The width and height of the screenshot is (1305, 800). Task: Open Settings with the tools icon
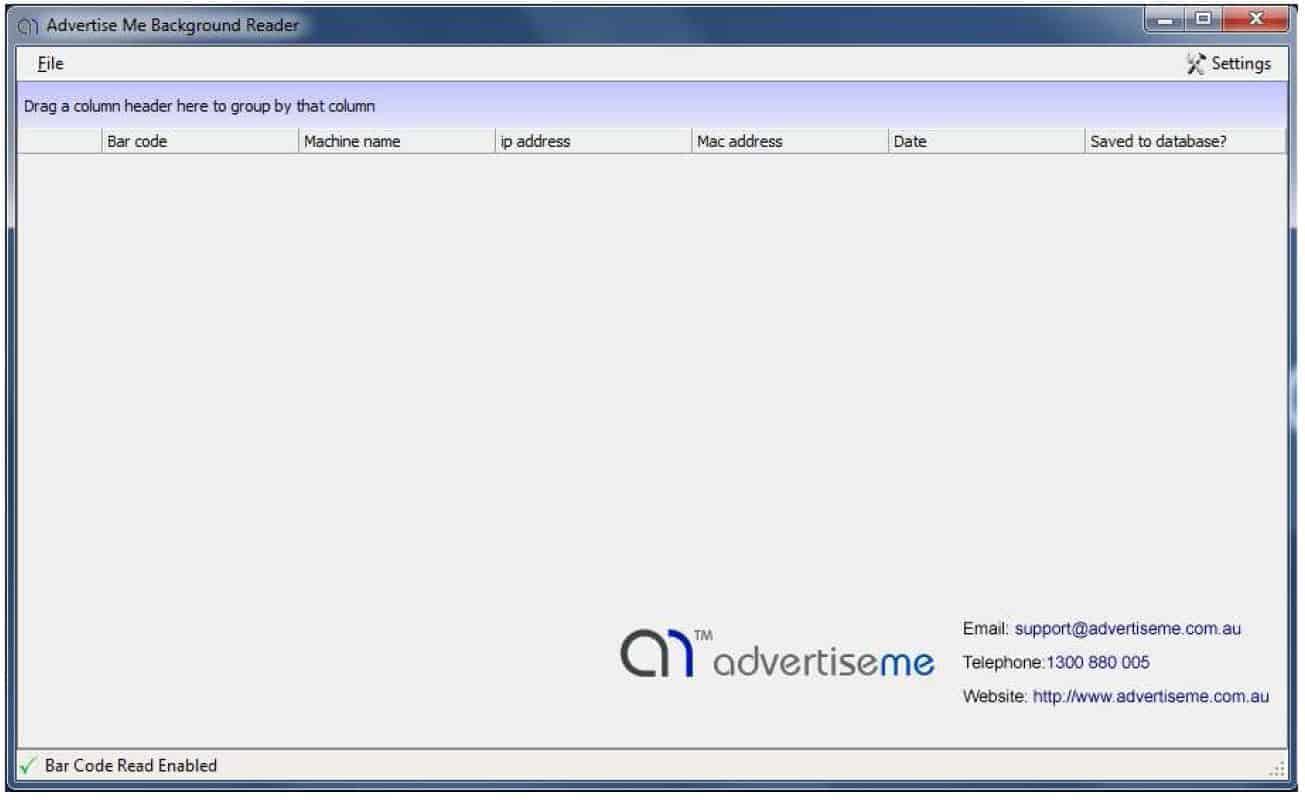click(x=1196, y=64)
